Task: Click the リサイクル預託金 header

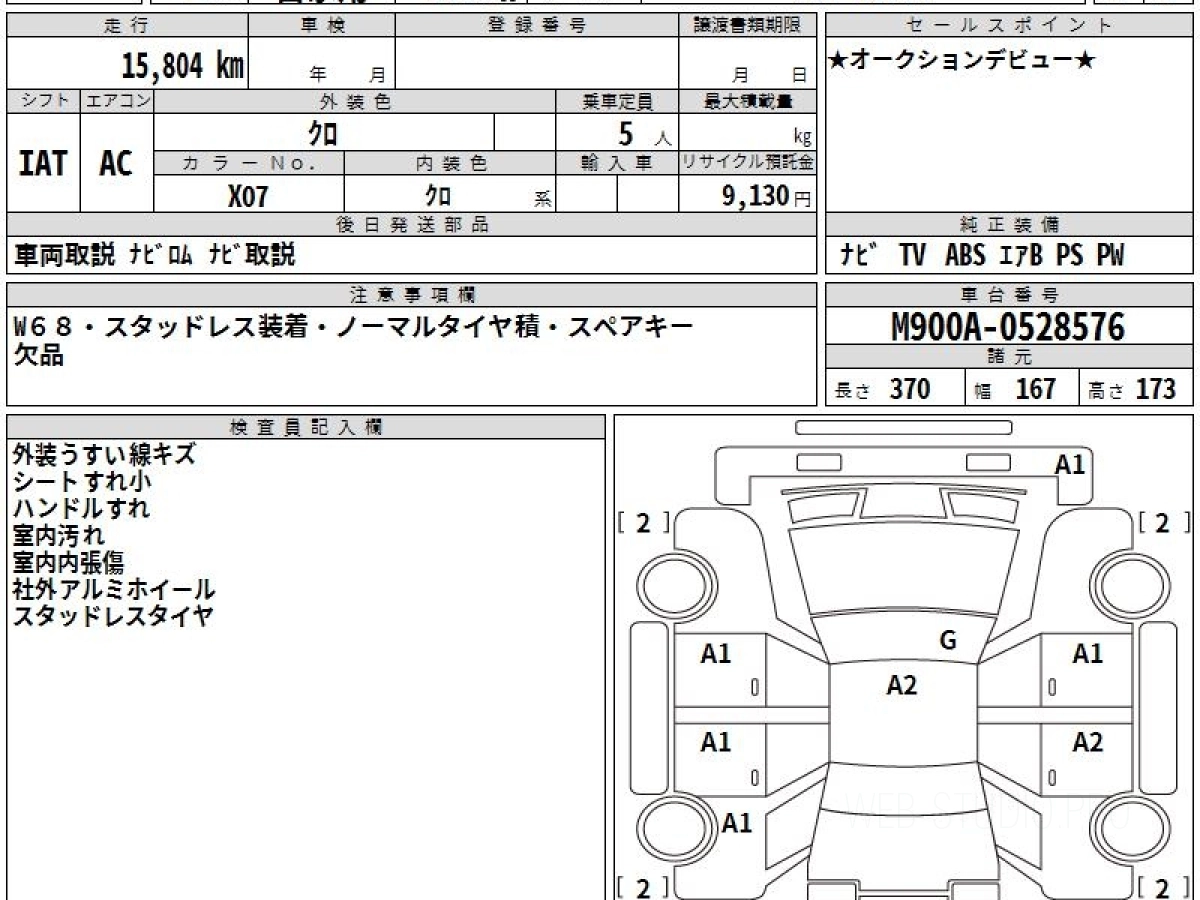Action: coord(748,163)
